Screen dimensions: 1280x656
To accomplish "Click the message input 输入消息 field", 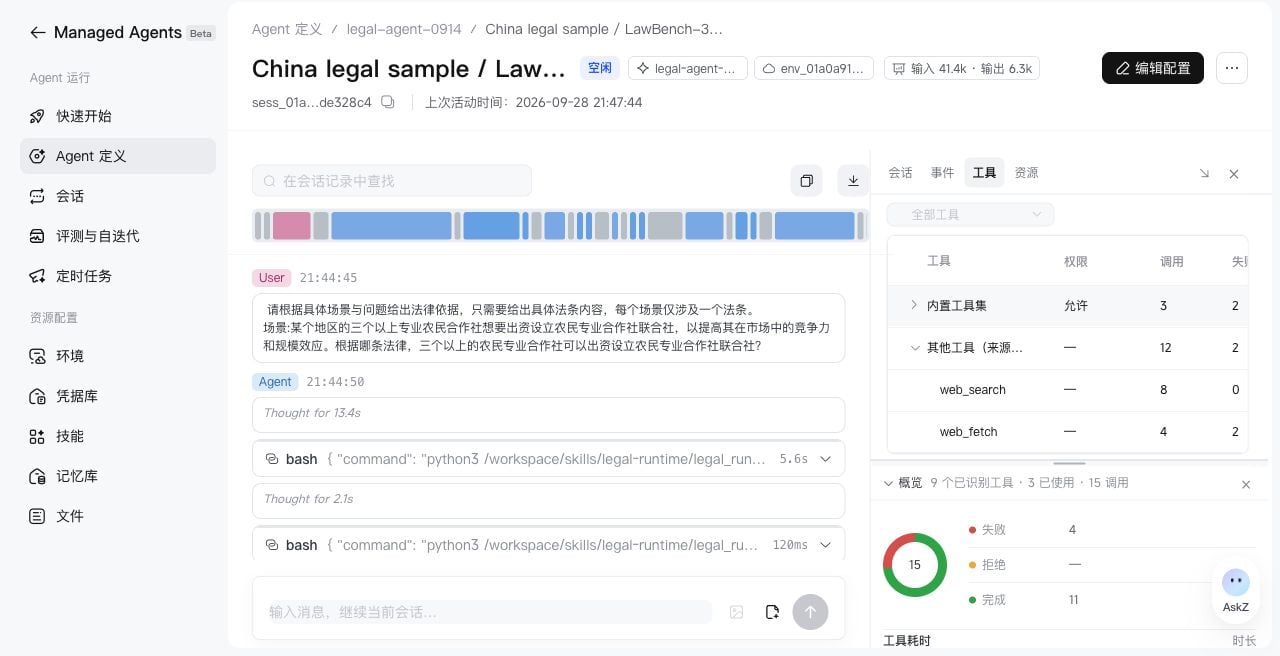I will tap(490, 612).
